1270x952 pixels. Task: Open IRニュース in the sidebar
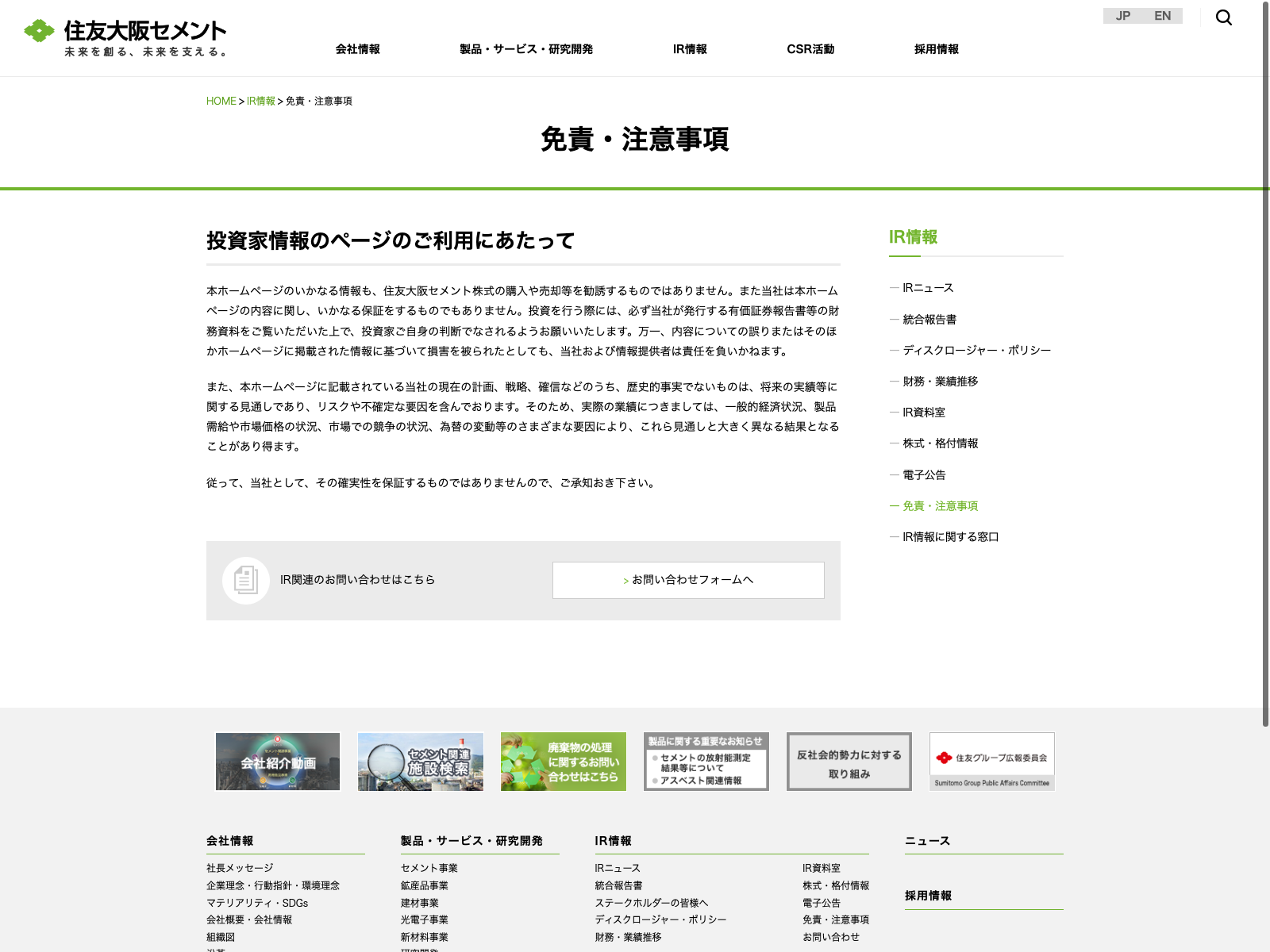[x=928, y=288]
